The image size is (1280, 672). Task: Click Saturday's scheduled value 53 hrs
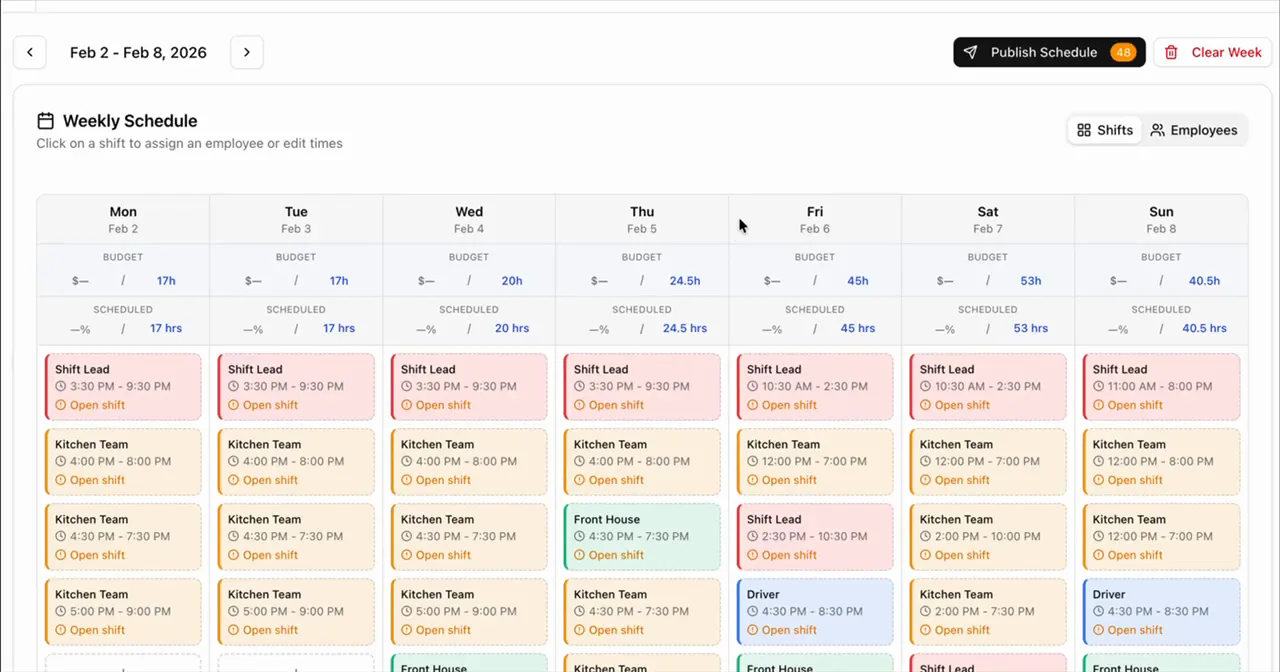click(1031, 328)
